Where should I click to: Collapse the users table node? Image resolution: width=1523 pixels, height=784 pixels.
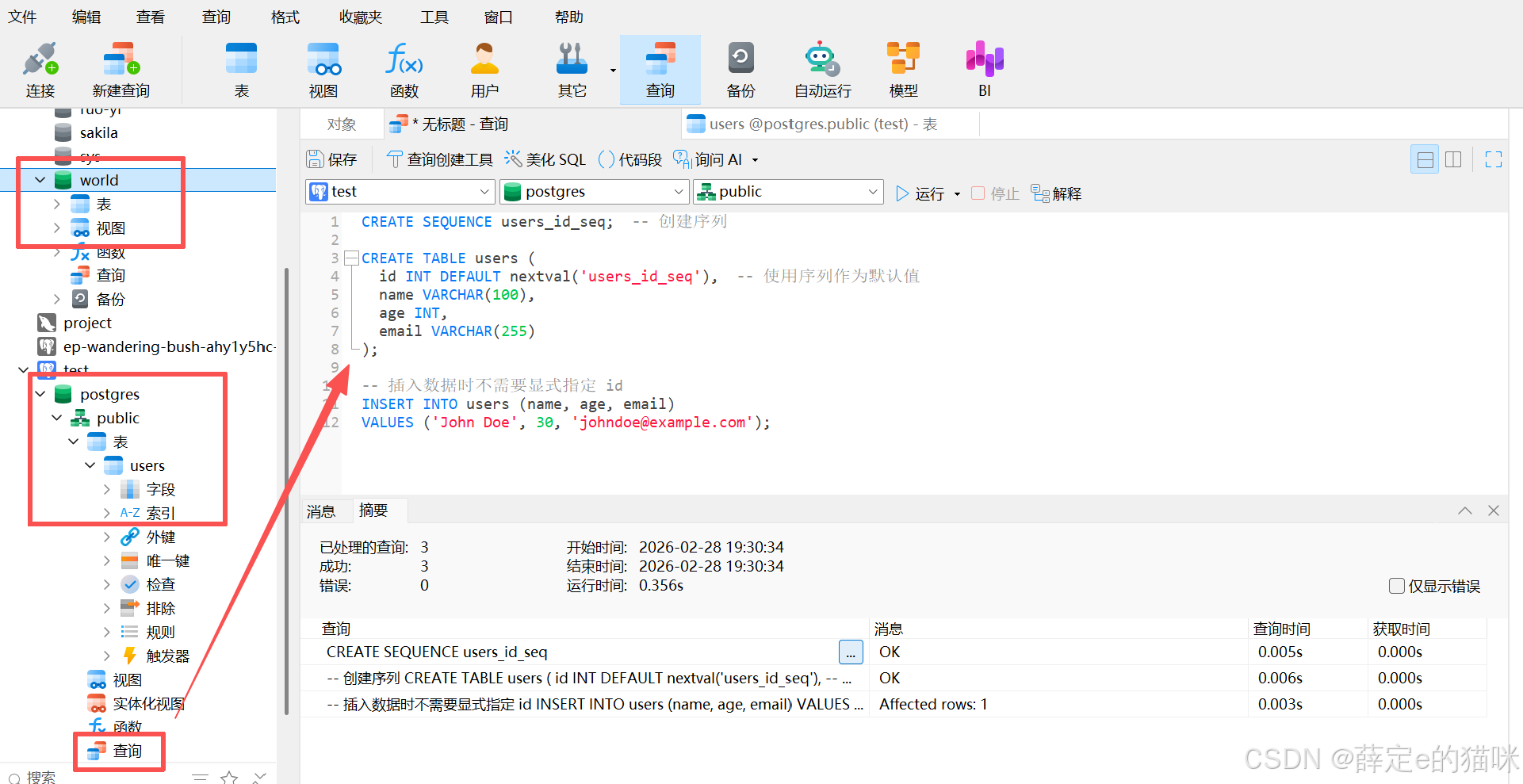click(x=90, y=465)
